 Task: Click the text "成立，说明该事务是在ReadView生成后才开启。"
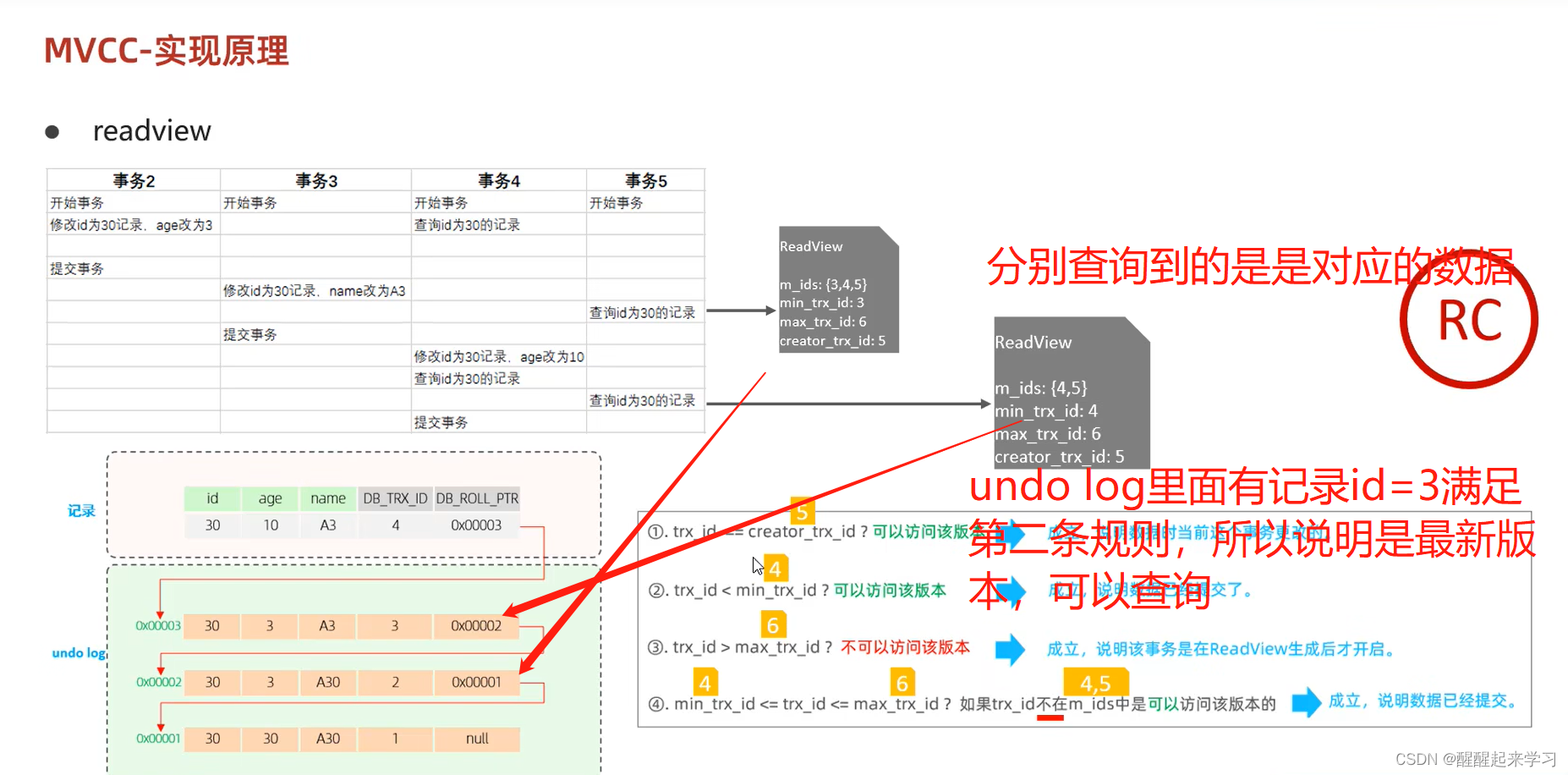tap(1222, 649)
